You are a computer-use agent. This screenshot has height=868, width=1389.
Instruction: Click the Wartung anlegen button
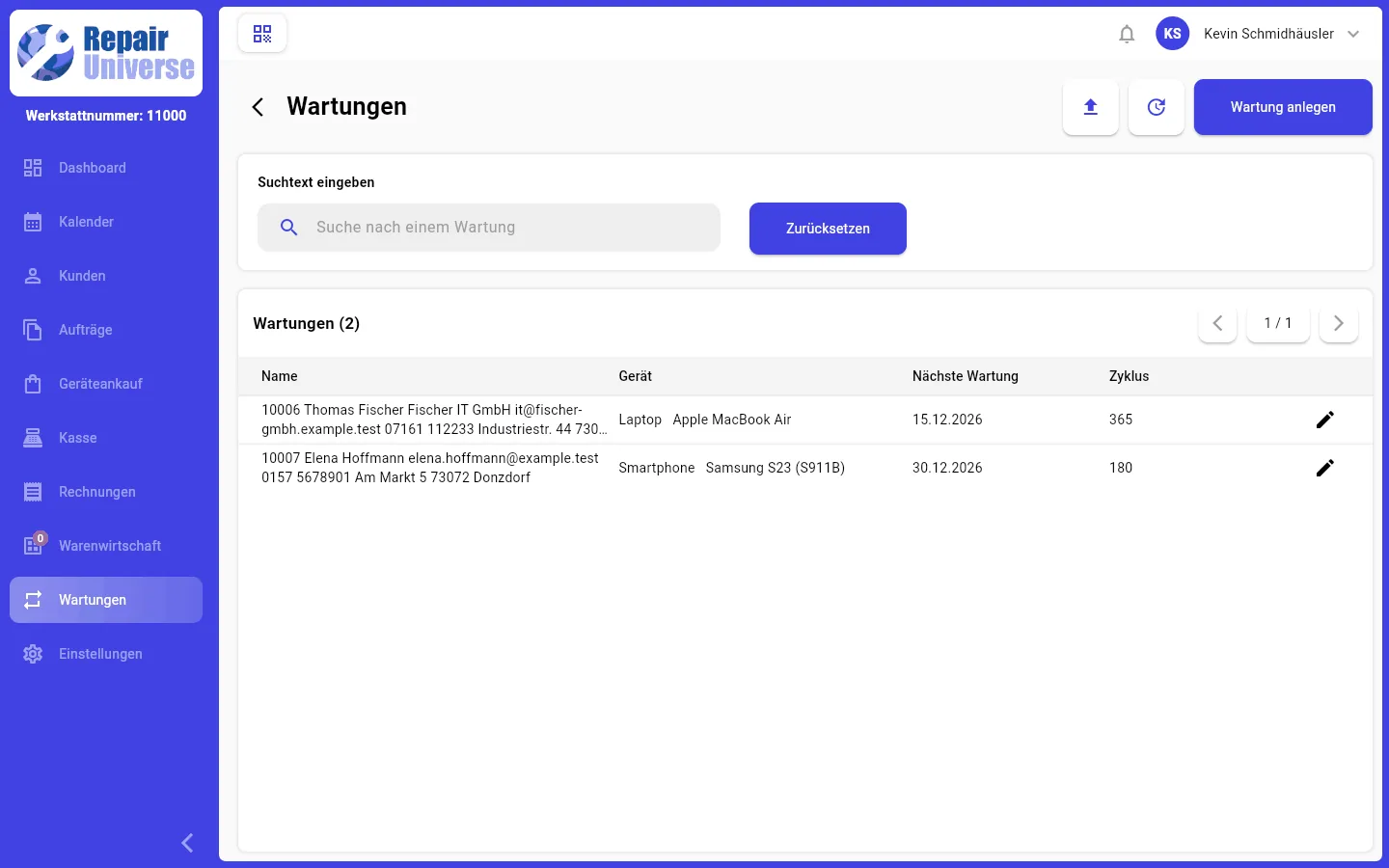click(x=1283, y=107)
